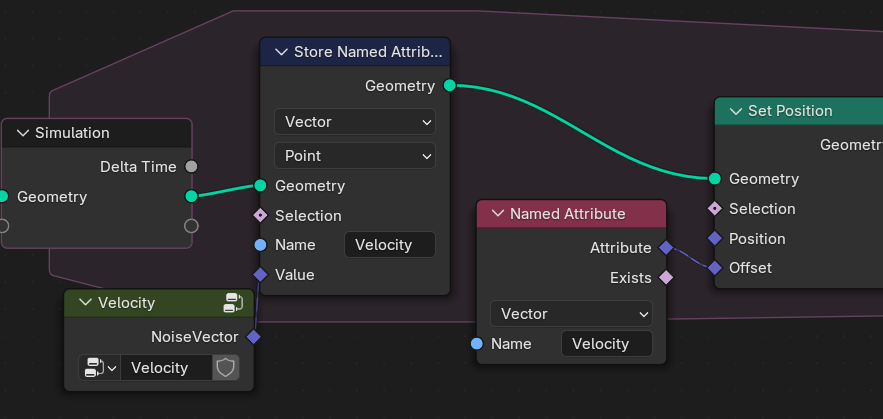Viewport: 883px width, 419px height.
Task: Select the Velocity group node title
Action: pos(126,303)
